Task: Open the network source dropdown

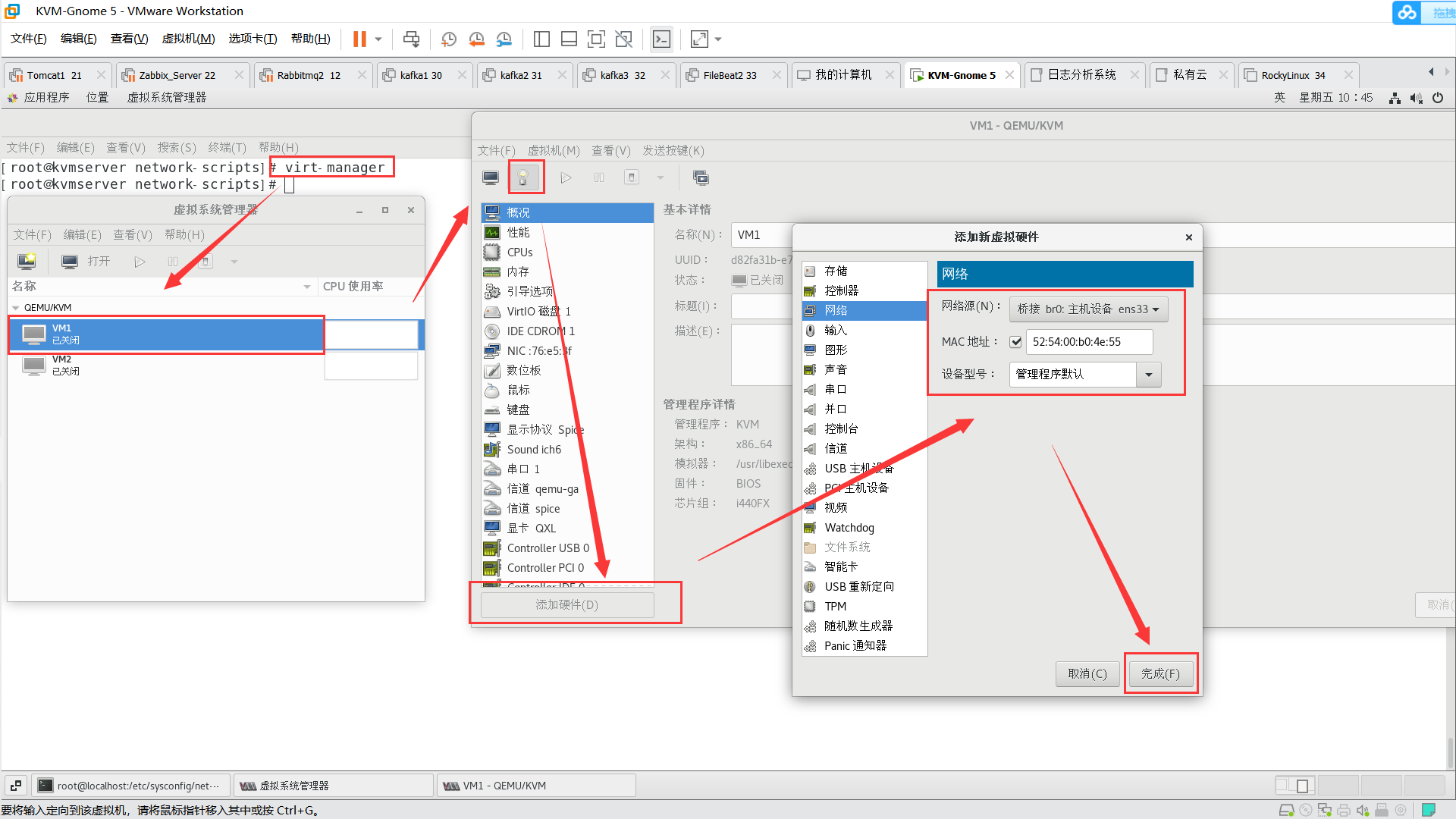Action: 1087,309
